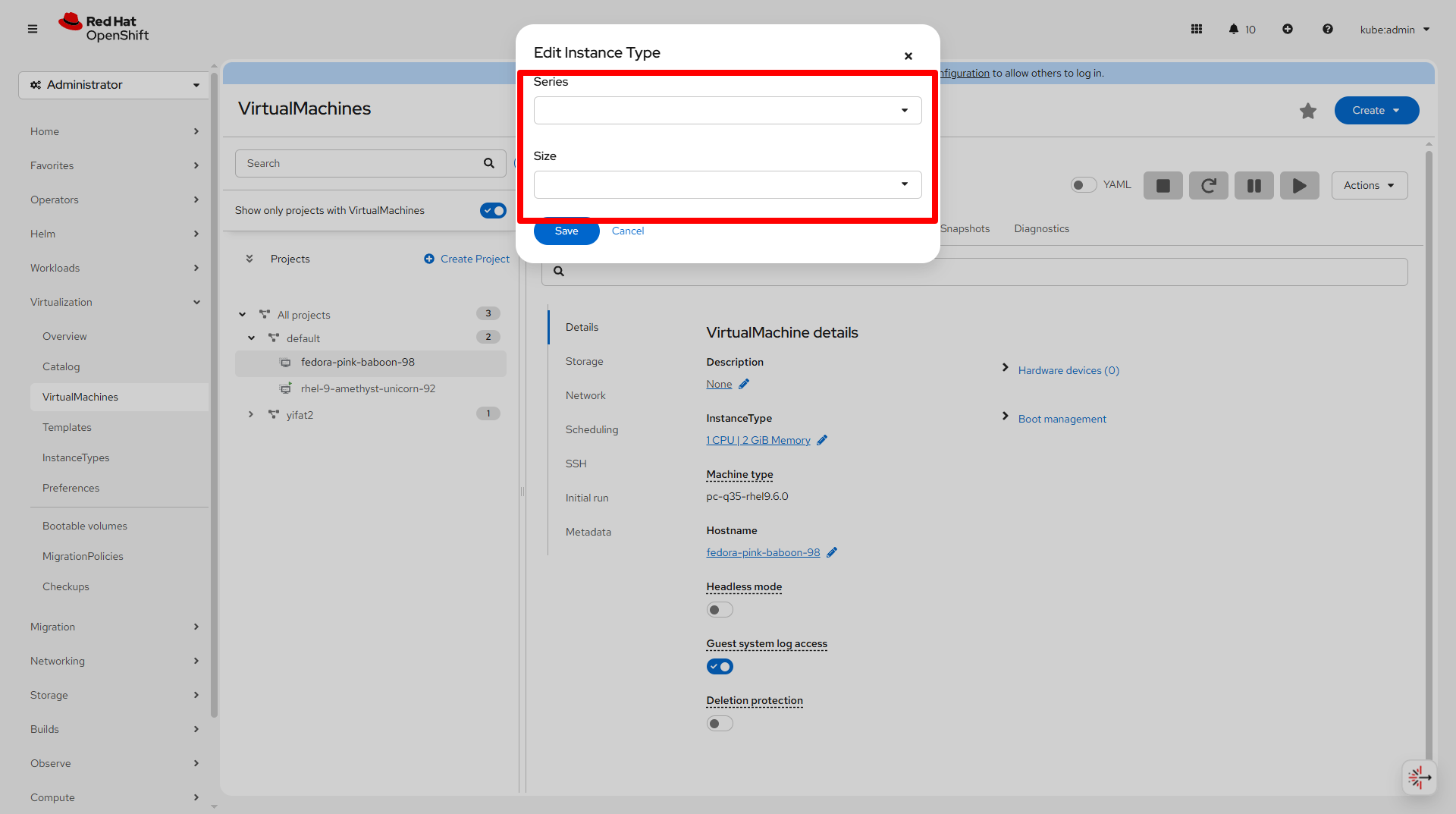Open the help question mark menu
Viewport: 1456px width, 814px height.
tap(1328, 29)
